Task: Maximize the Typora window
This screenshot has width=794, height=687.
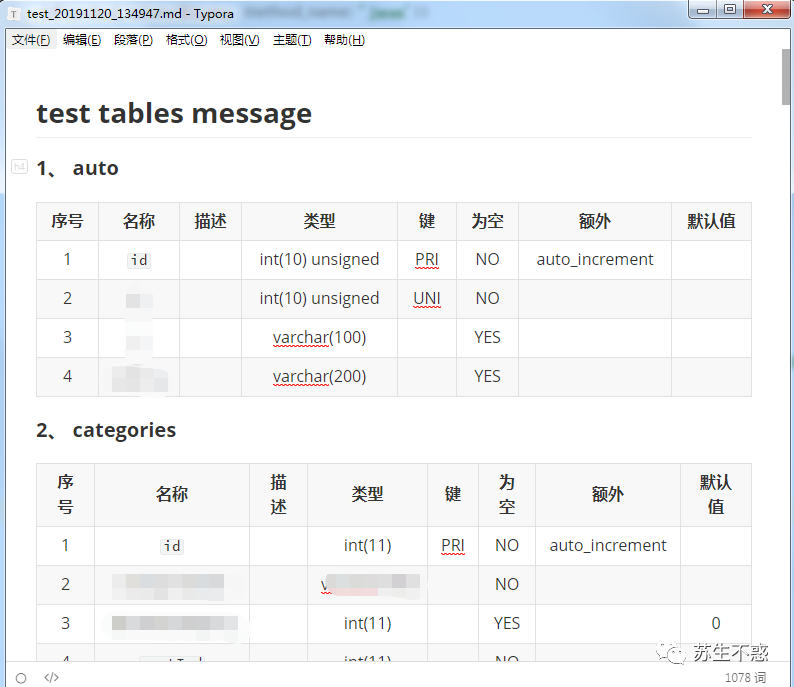Action: 730,9
